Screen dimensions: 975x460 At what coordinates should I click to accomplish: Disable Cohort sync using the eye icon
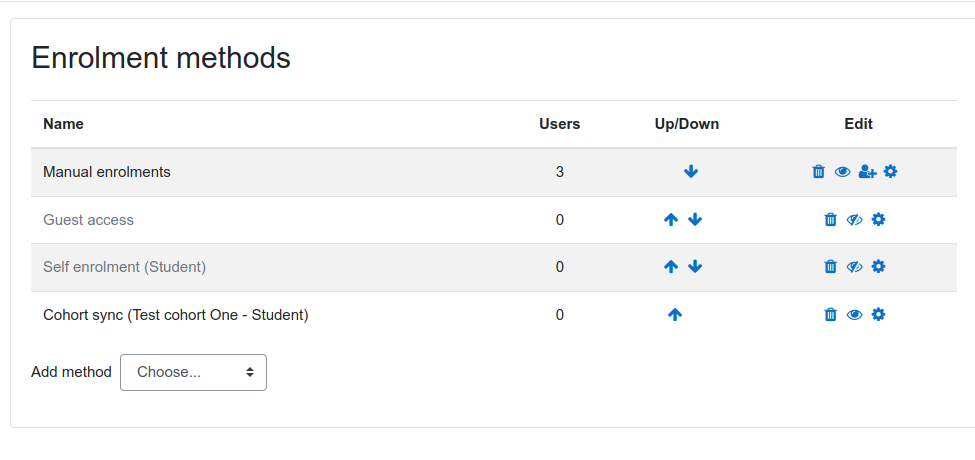[854, 315]
